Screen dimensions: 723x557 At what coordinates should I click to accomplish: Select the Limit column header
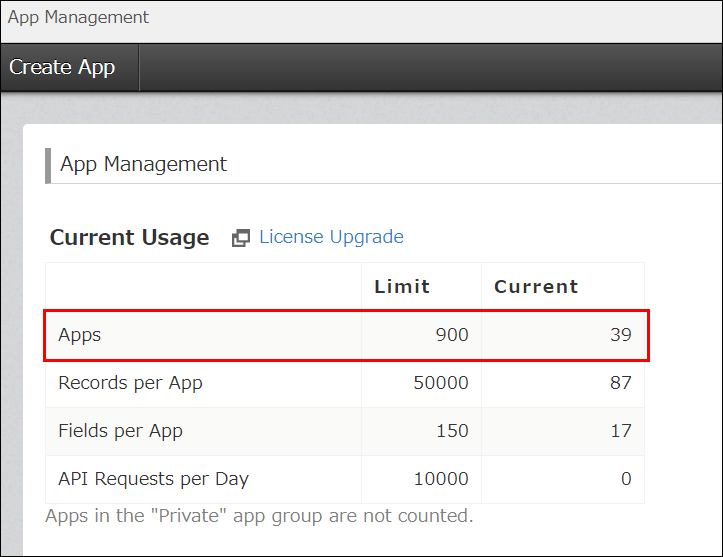(x=402, y=286)
